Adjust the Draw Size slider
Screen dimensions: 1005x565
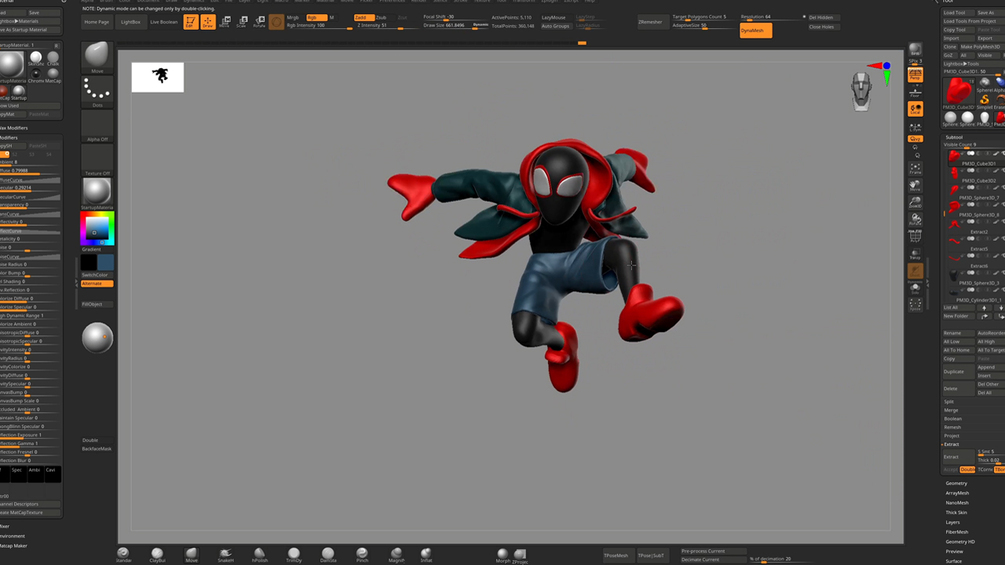455,26
